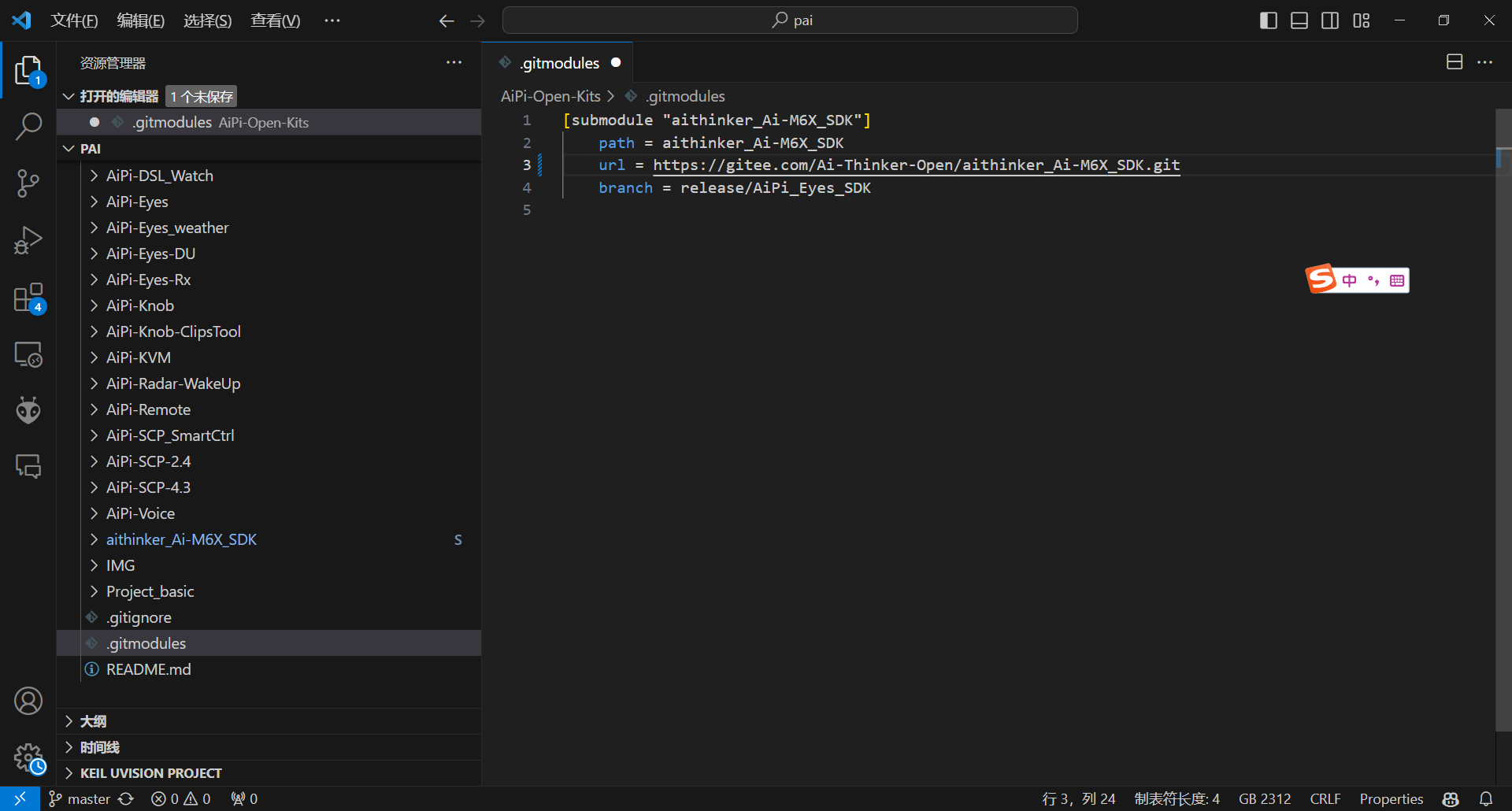Open the Run and Debug view icon
1512x811 pixels.
[28, 240]
